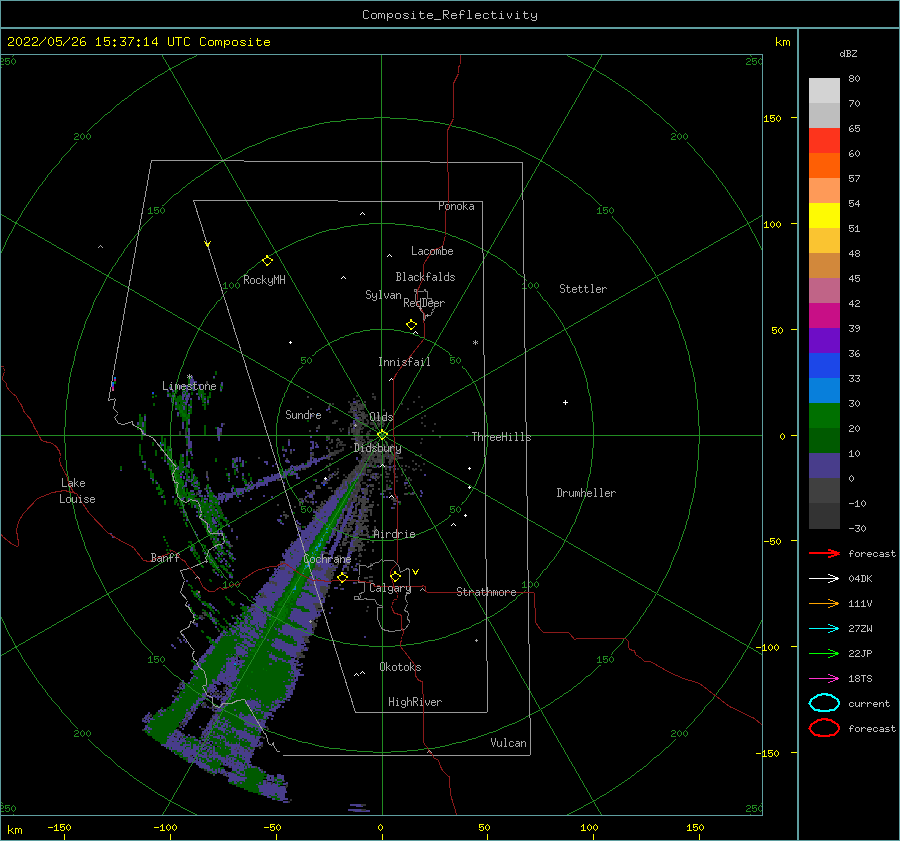Click the Innisfail city label
The width and height of the screenshot is (900, 841).
(404, 362)
